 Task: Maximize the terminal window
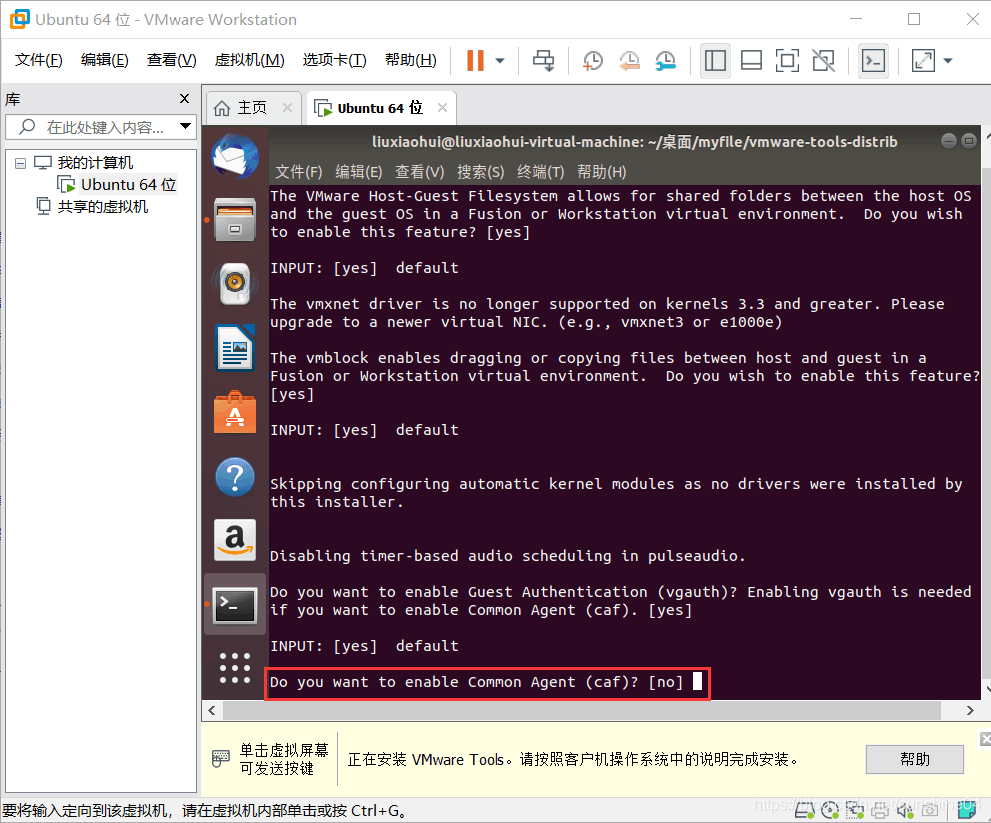coord(969,141)
